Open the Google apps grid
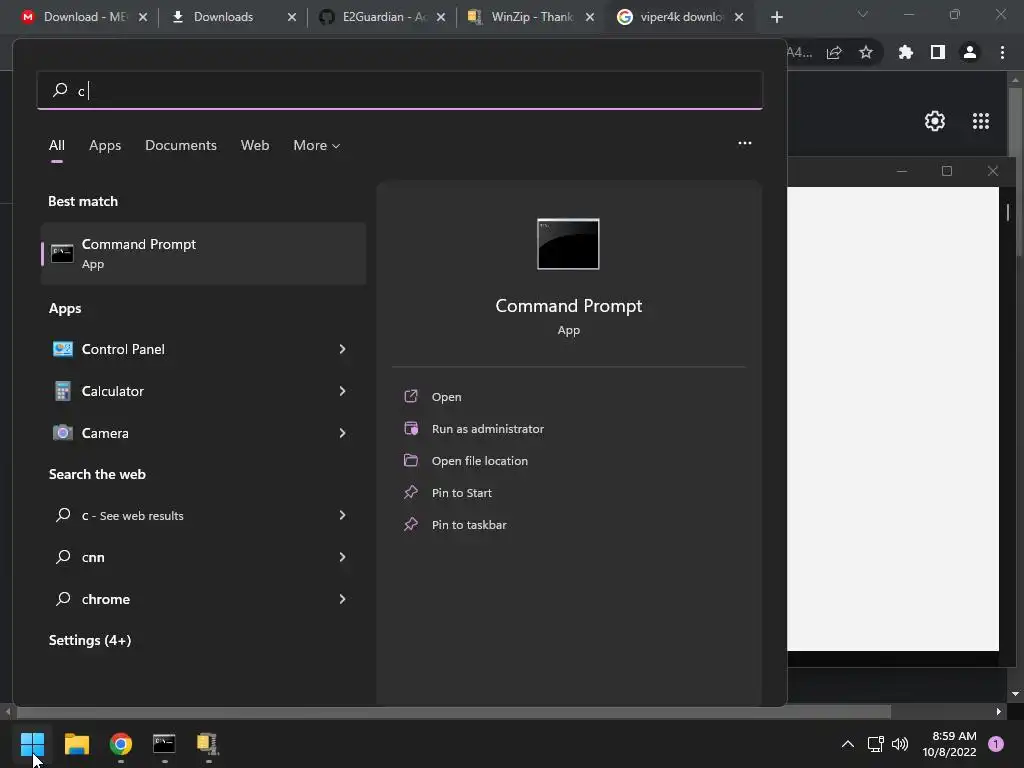This screenshot has width=1024, height=768. coord(980,121)
